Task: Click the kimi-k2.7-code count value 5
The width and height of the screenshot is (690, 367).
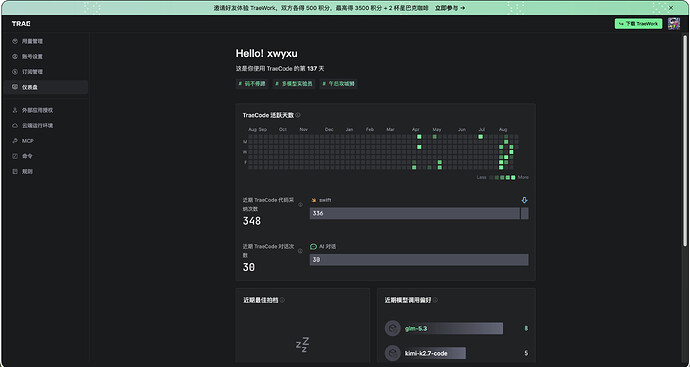Action: click(526, 353)
